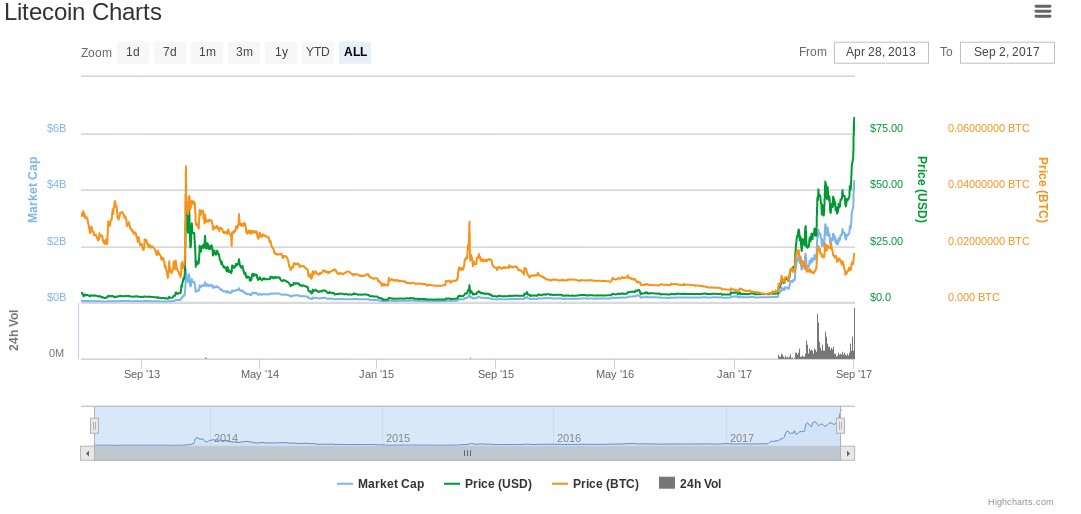The height and width of the screenshot is (514, 1081).
Task: Click the $4B market cap axis label
Action: tap(57, 185)
